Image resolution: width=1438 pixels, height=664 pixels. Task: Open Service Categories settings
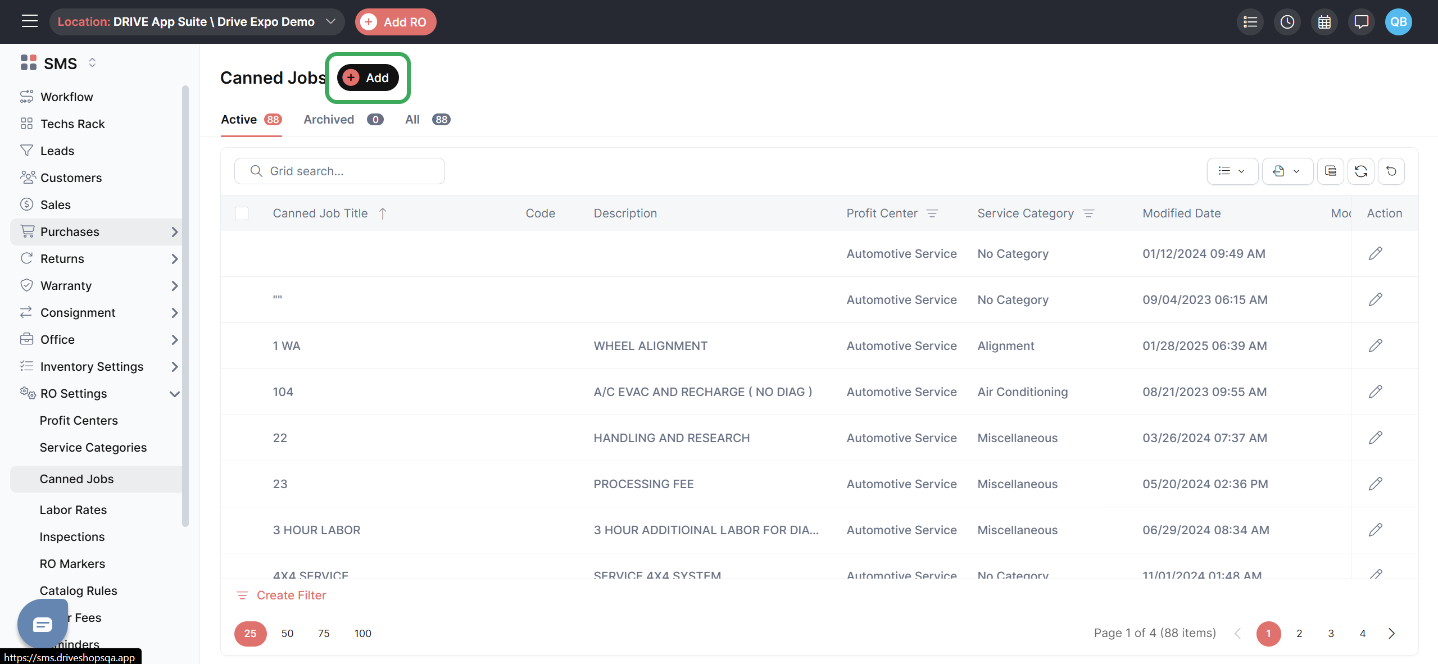point(93,448)
